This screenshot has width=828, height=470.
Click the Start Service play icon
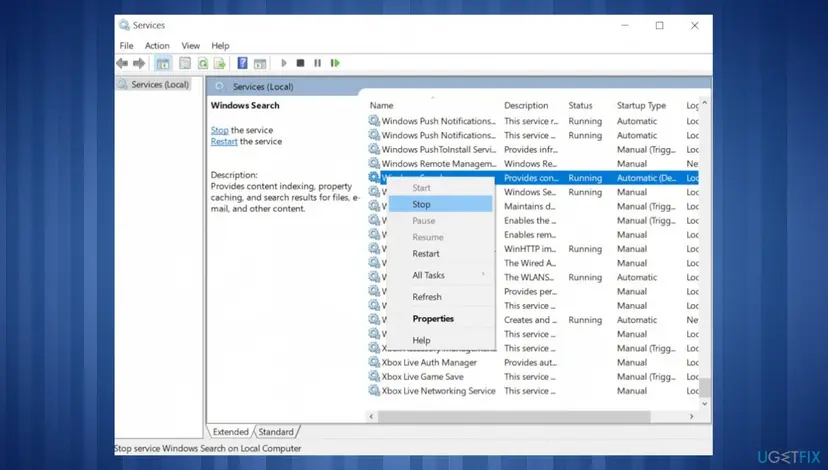[x=284, y=63]
